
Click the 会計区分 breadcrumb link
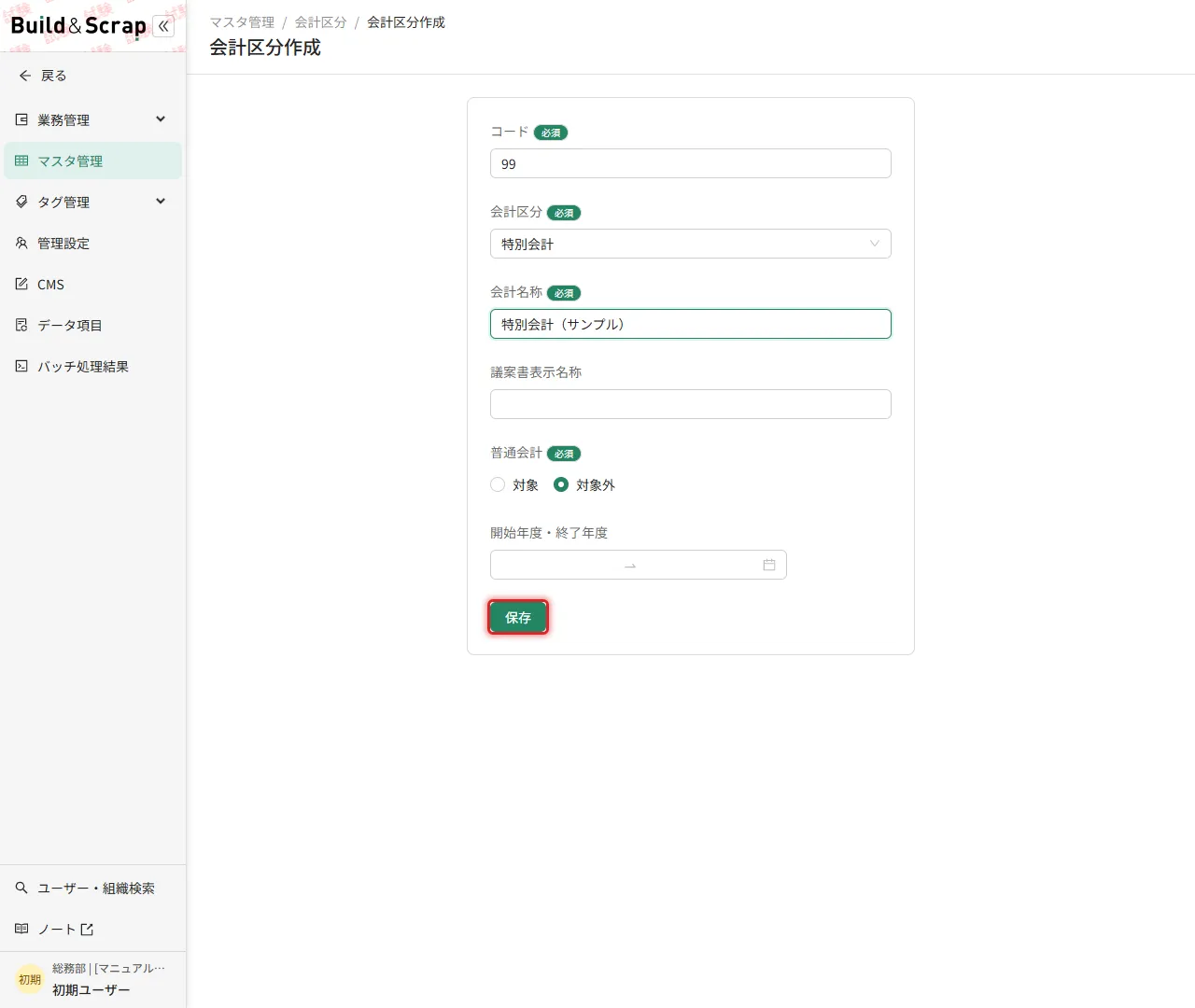coord(320,22)
